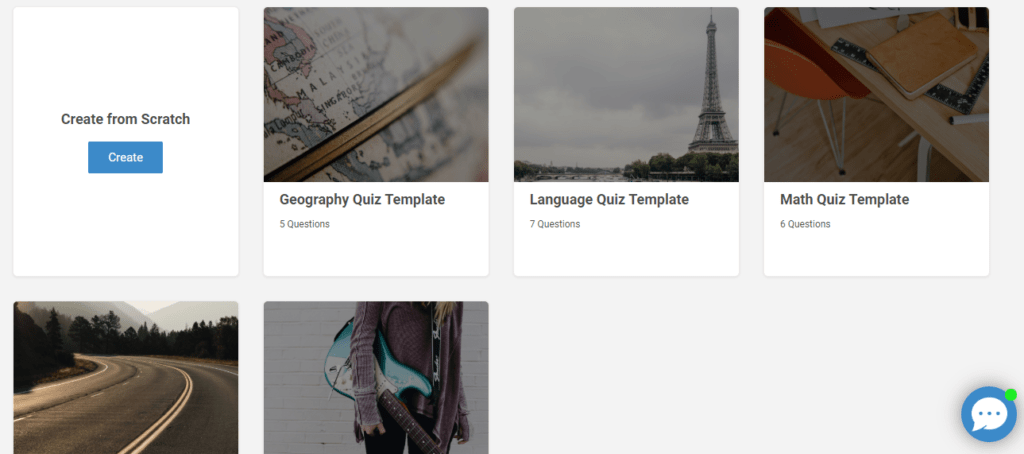Click the green online status dot
The image size is (1024, 454).
(x=1011, y=395)
